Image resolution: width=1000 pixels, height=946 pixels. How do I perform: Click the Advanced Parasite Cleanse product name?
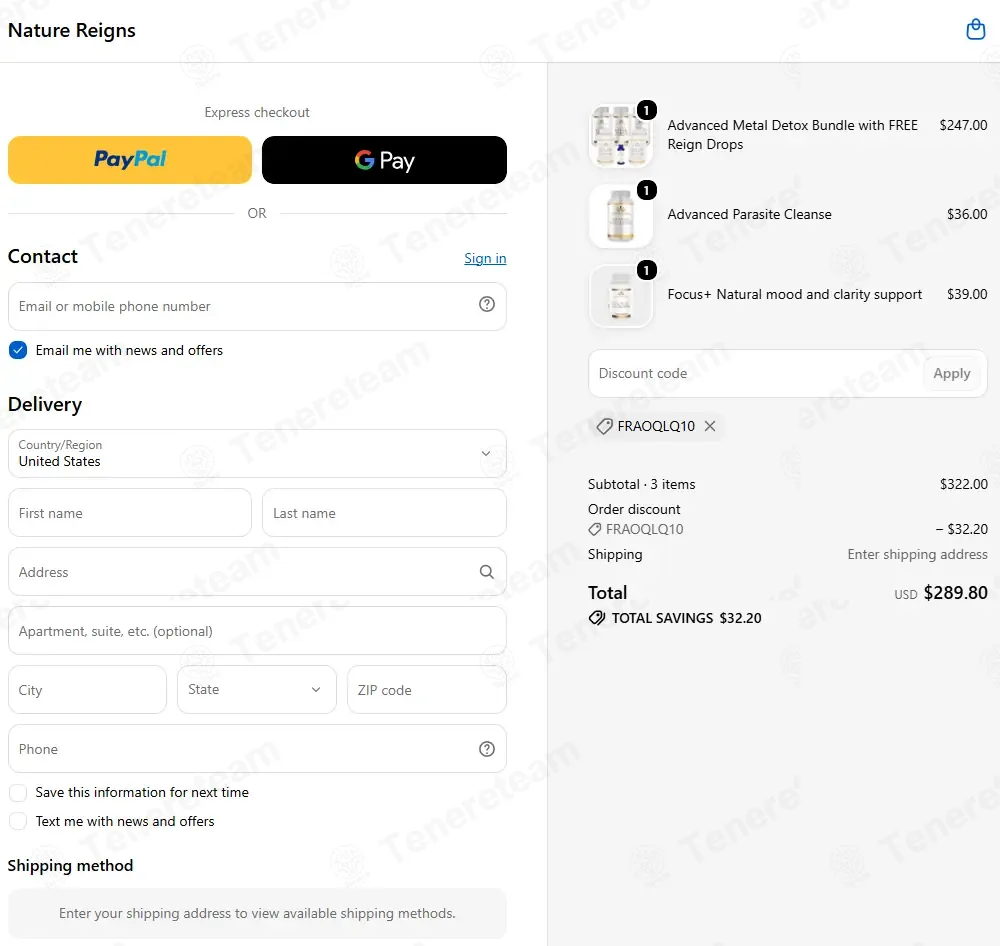749,214
